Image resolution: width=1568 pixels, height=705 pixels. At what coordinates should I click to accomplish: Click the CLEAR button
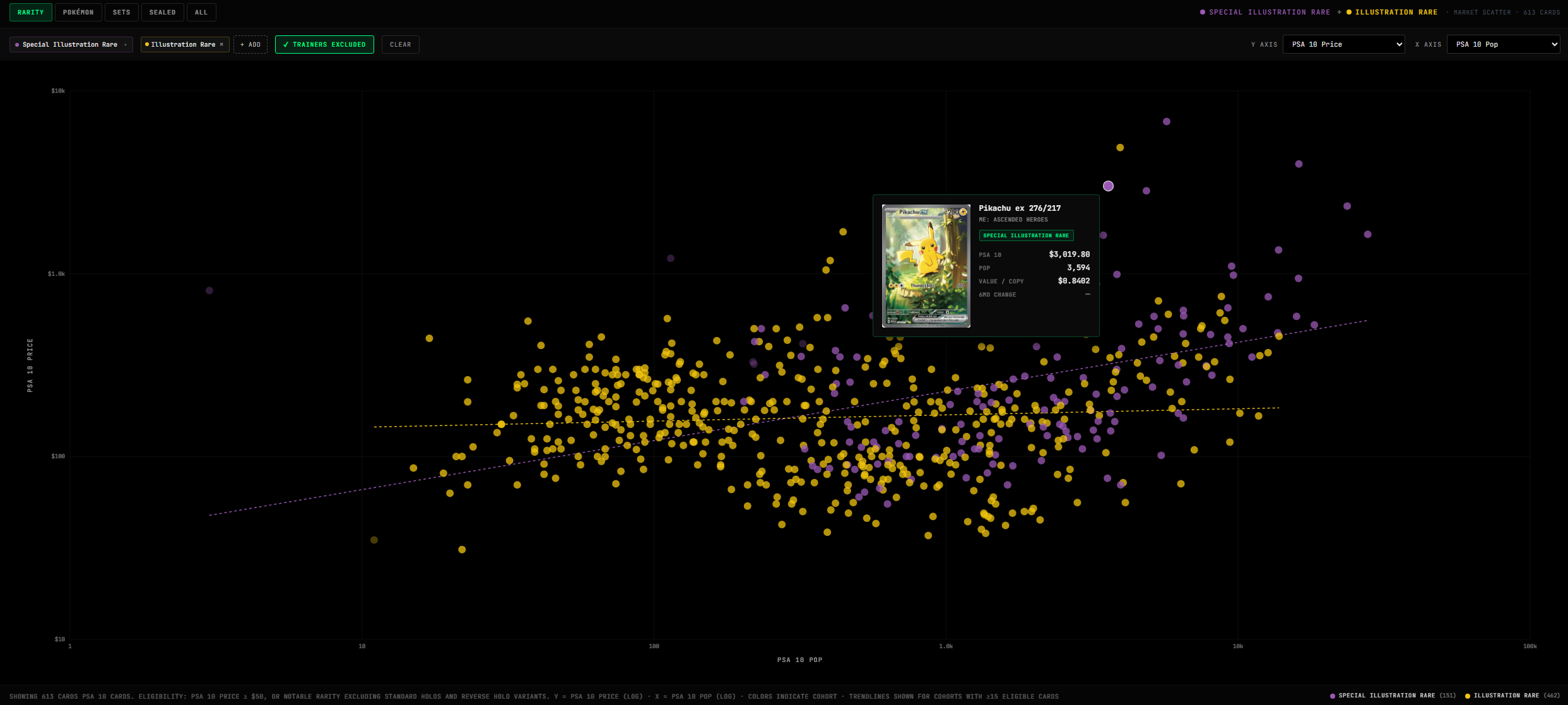401,44
